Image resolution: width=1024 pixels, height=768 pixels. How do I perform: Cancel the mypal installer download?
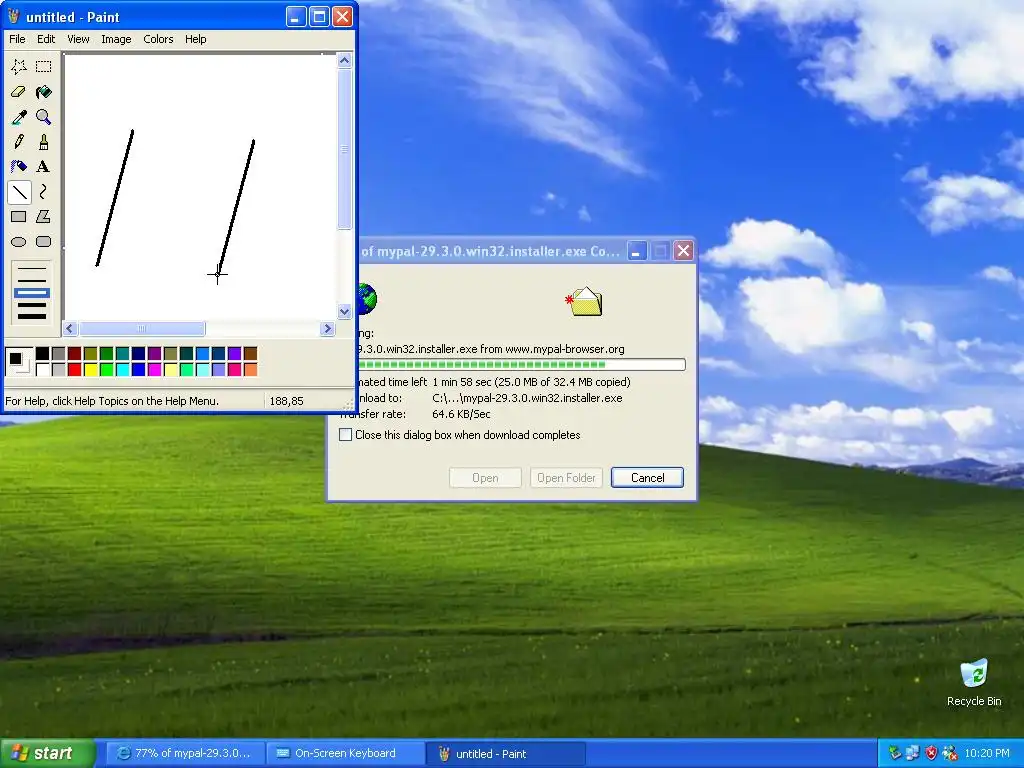647,477
